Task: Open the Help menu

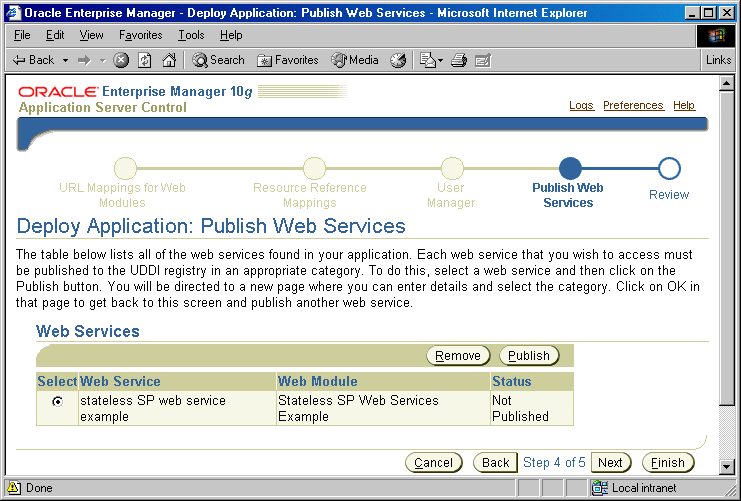Action: [x=231, y=35]
